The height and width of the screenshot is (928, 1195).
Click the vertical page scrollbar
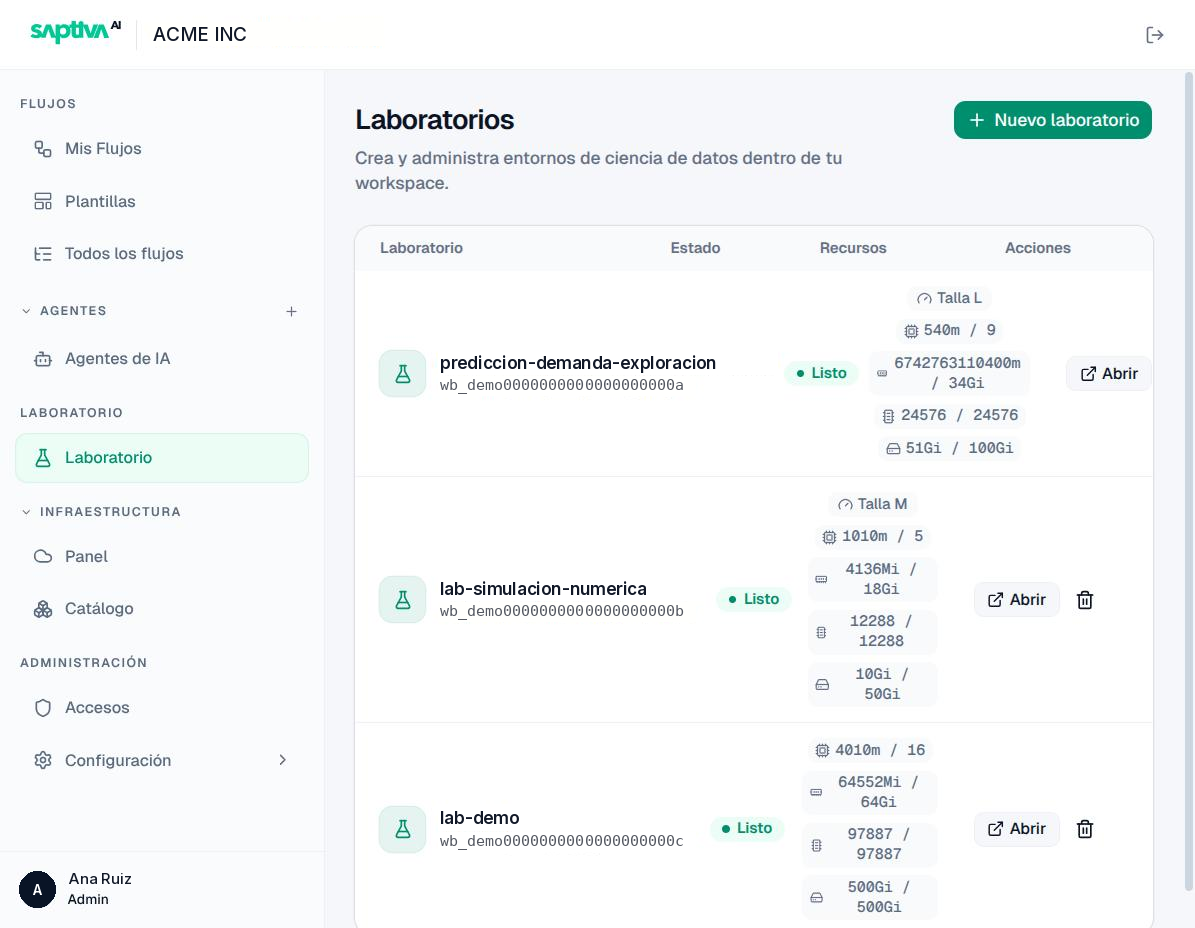point(1189,482)
